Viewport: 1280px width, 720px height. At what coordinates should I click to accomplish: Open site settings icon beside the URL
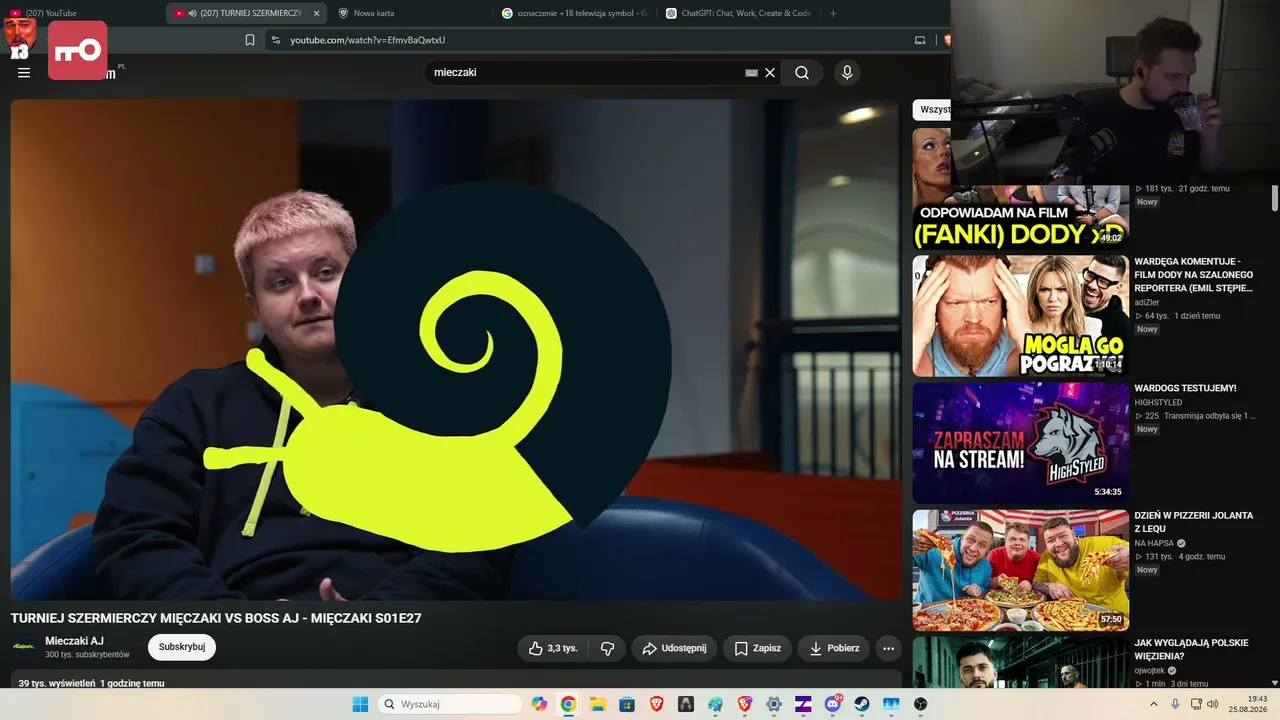click(275, 40)
